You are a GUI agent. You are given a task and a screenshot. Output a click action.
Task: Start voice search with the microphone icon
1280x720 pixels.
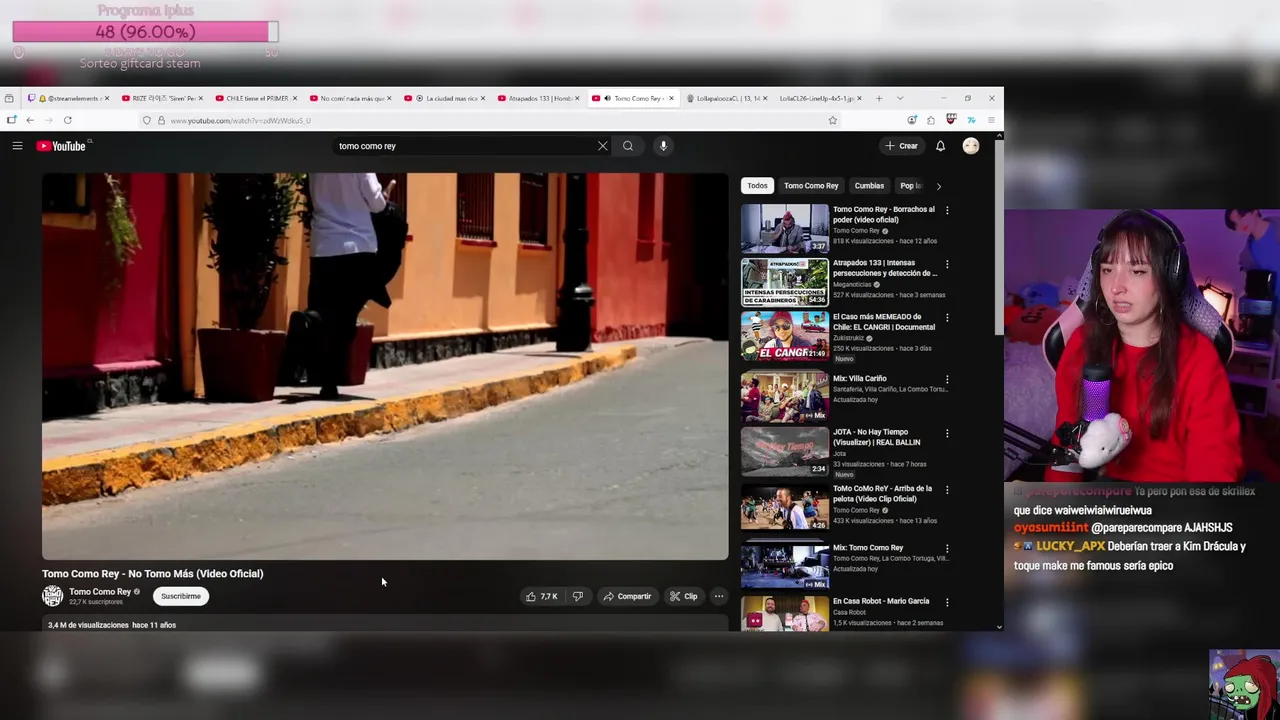[x=663, y=146]
